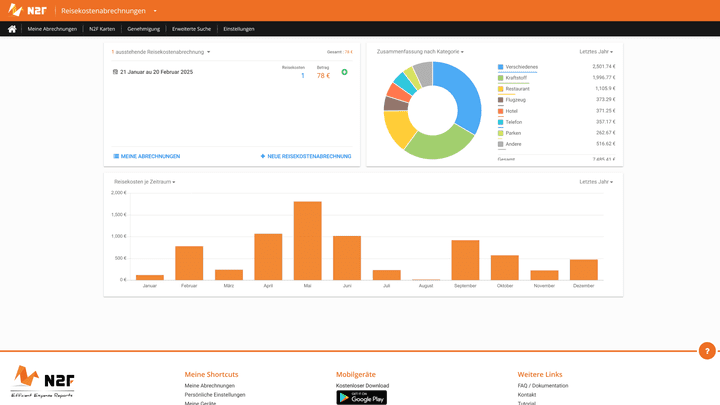This screenshot has height=405, width=720.
Task: Click the Juni bar in chart
Action: coord(347,258)
